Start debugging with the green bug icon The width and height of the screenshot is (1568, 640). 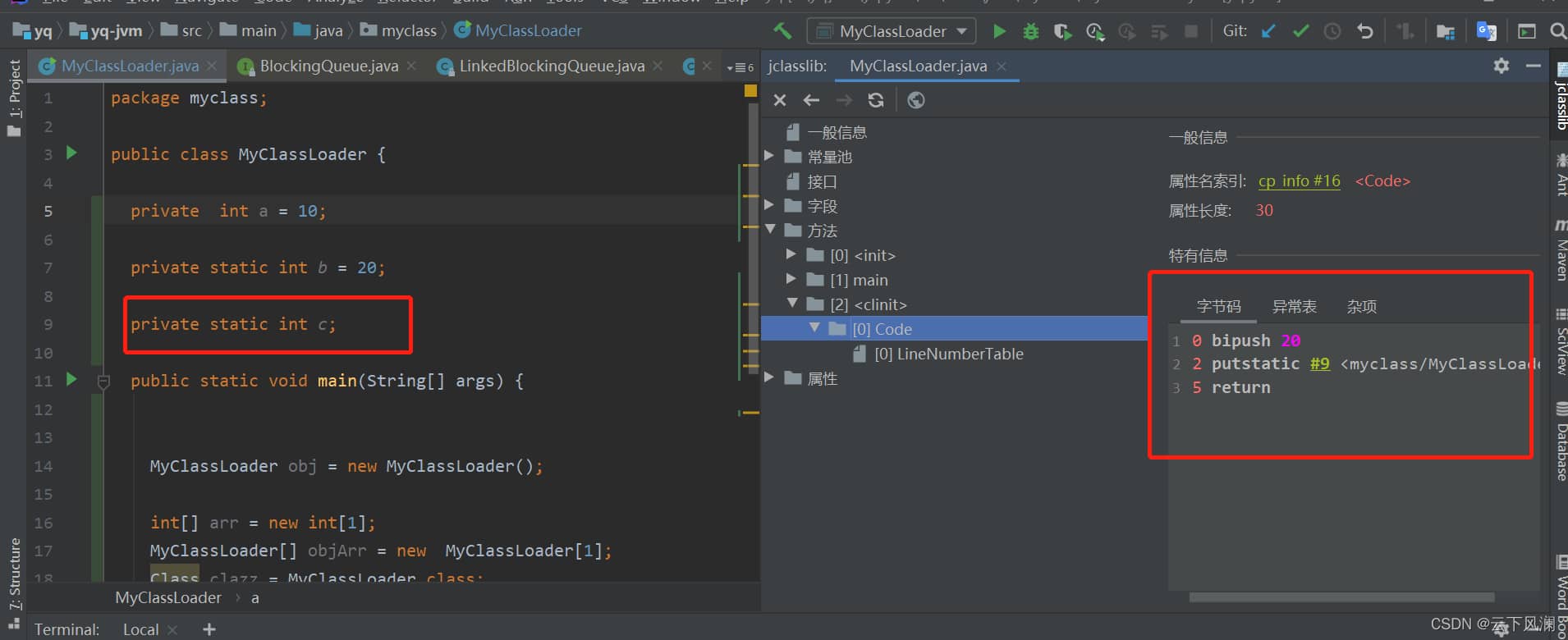point(1030,31)
